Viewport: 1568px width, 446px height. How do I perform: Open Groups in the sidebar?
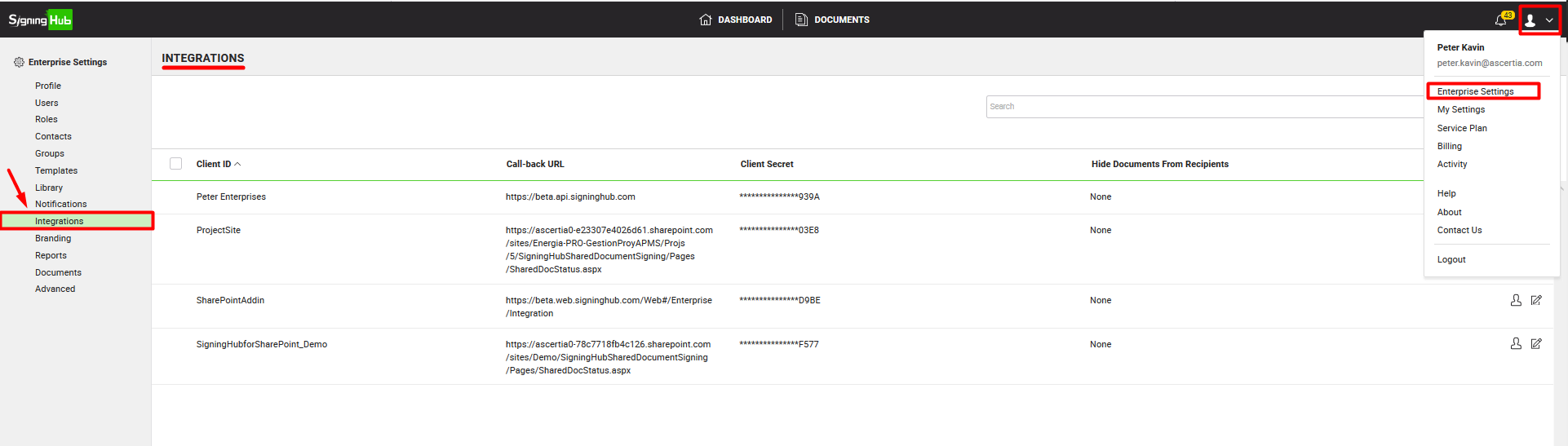(49, 153)
